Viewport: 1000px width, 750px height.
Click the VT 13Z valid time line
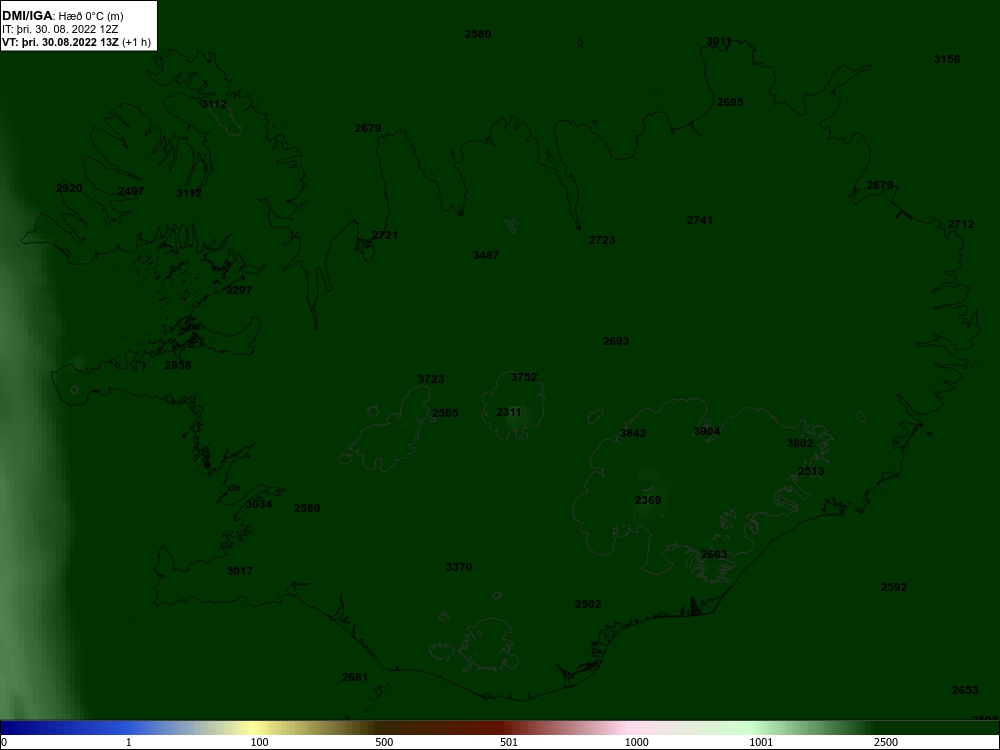(77, 42)
